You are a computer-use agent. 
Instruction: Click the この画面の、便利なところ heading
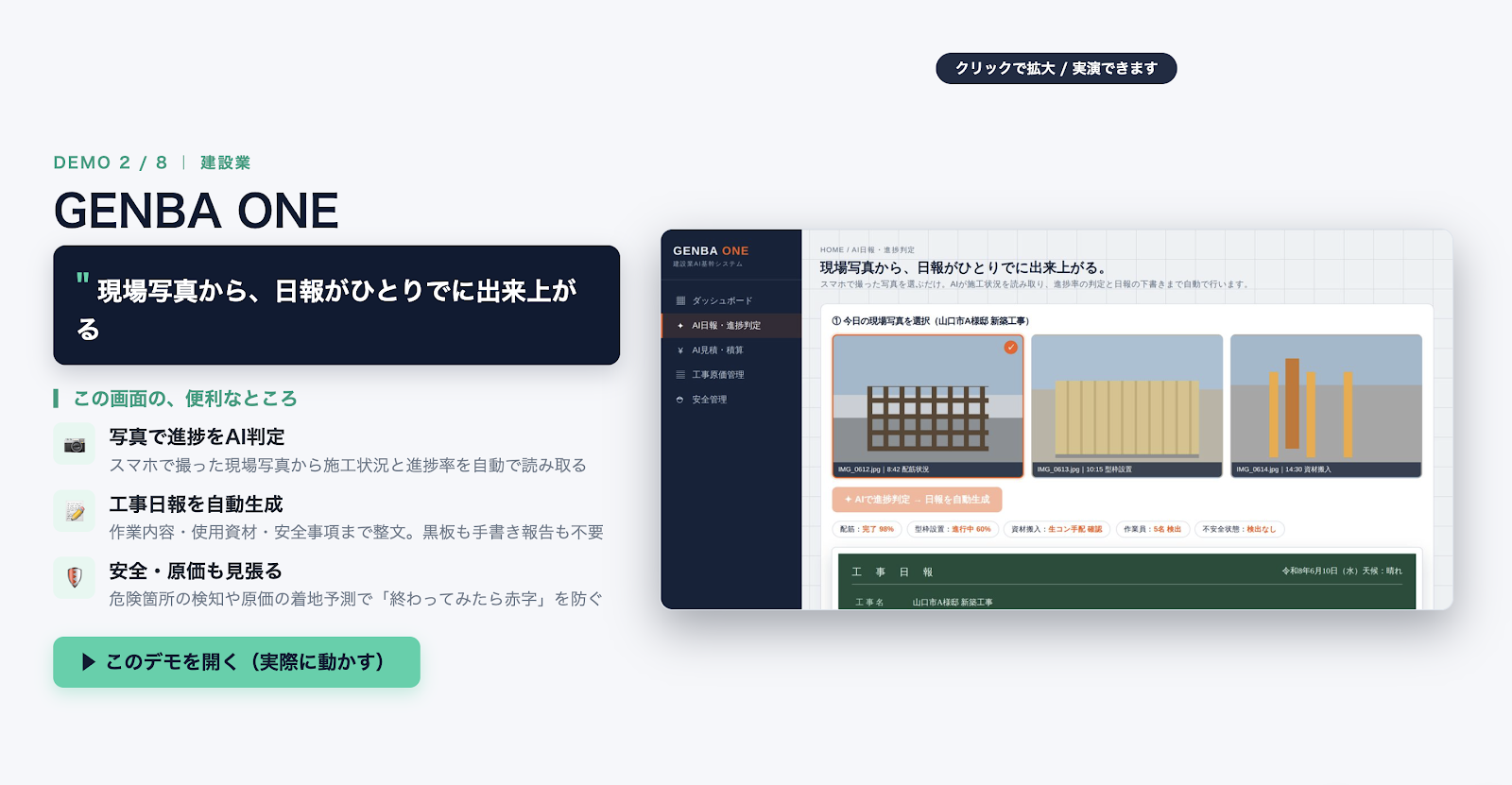(185, 399)
